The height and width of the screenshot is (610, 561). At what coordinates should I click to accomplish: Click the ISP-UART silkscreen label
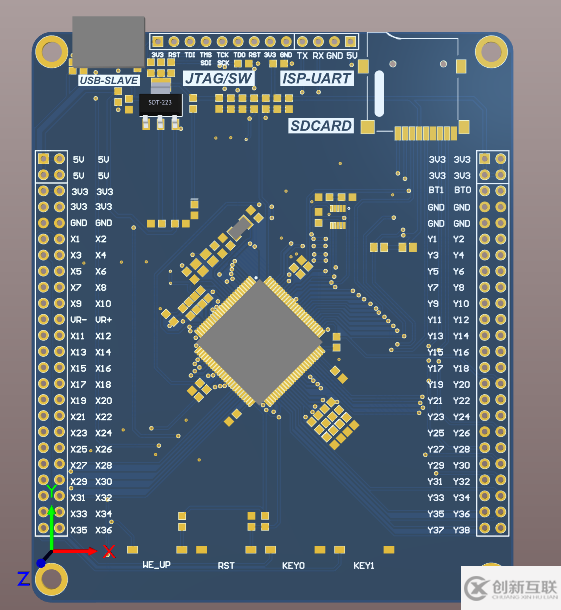316,79
